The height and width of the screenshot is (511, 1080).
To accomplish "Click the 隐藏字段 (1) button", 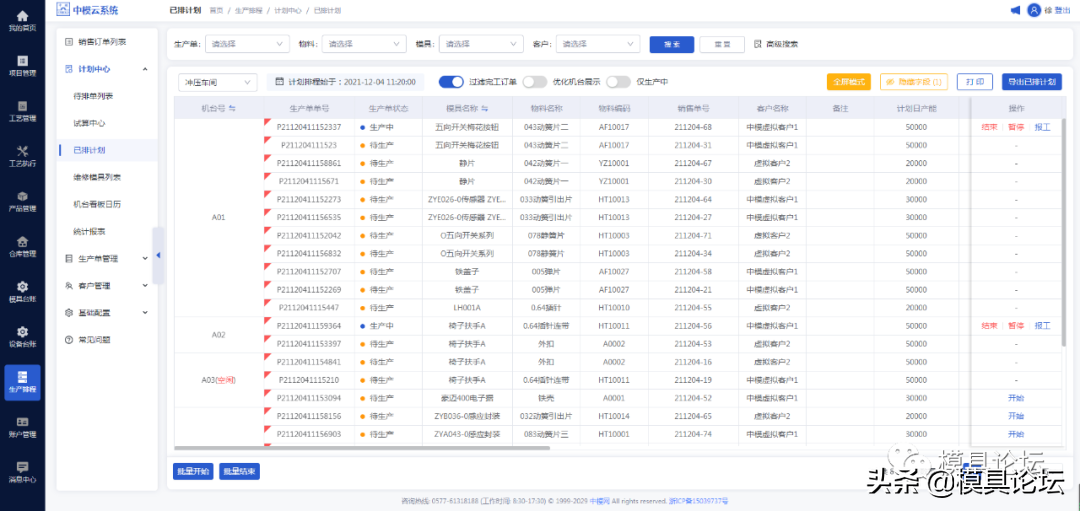I will click(x=914, y=82).
